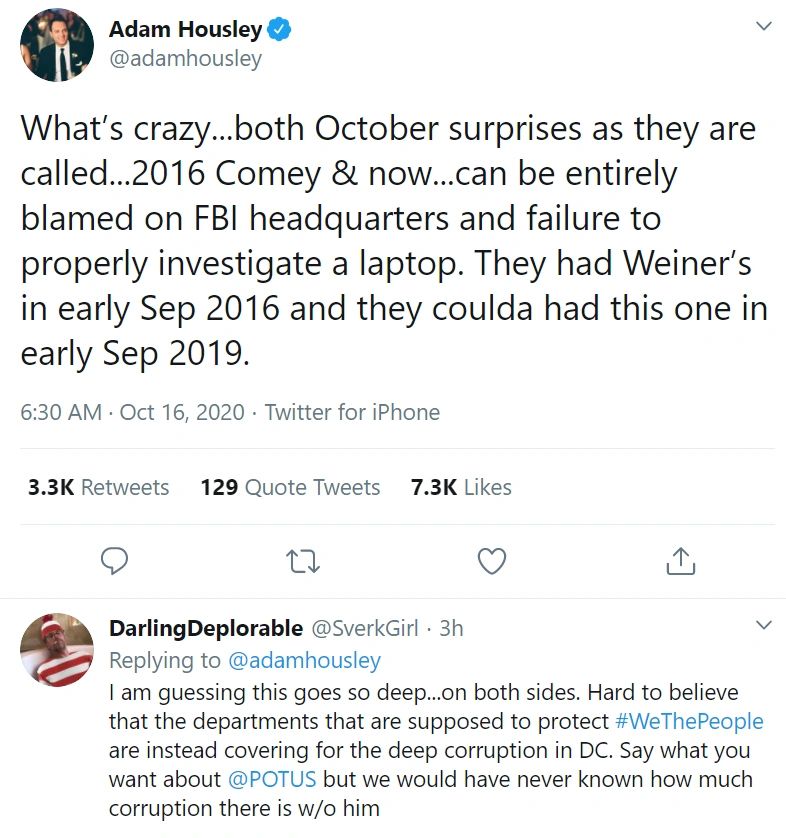
Task: Open the #WeThePeople hashtag
Action: coord(689,721)
